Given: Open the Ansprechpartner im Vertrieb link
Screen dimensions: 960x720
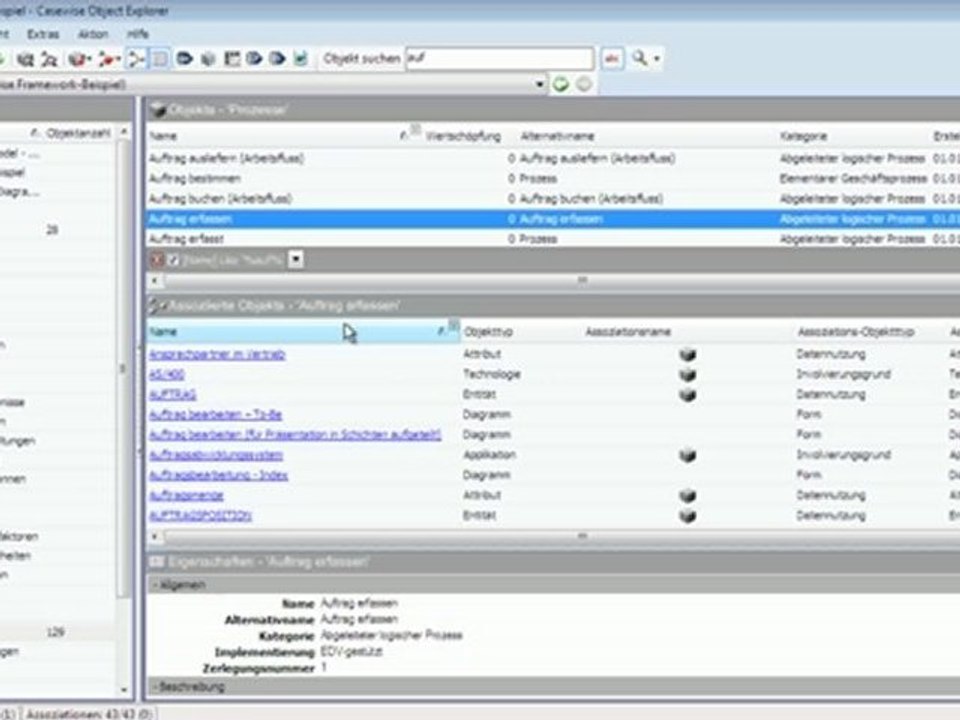Looking at the screenshot, I should click(217, 354).
